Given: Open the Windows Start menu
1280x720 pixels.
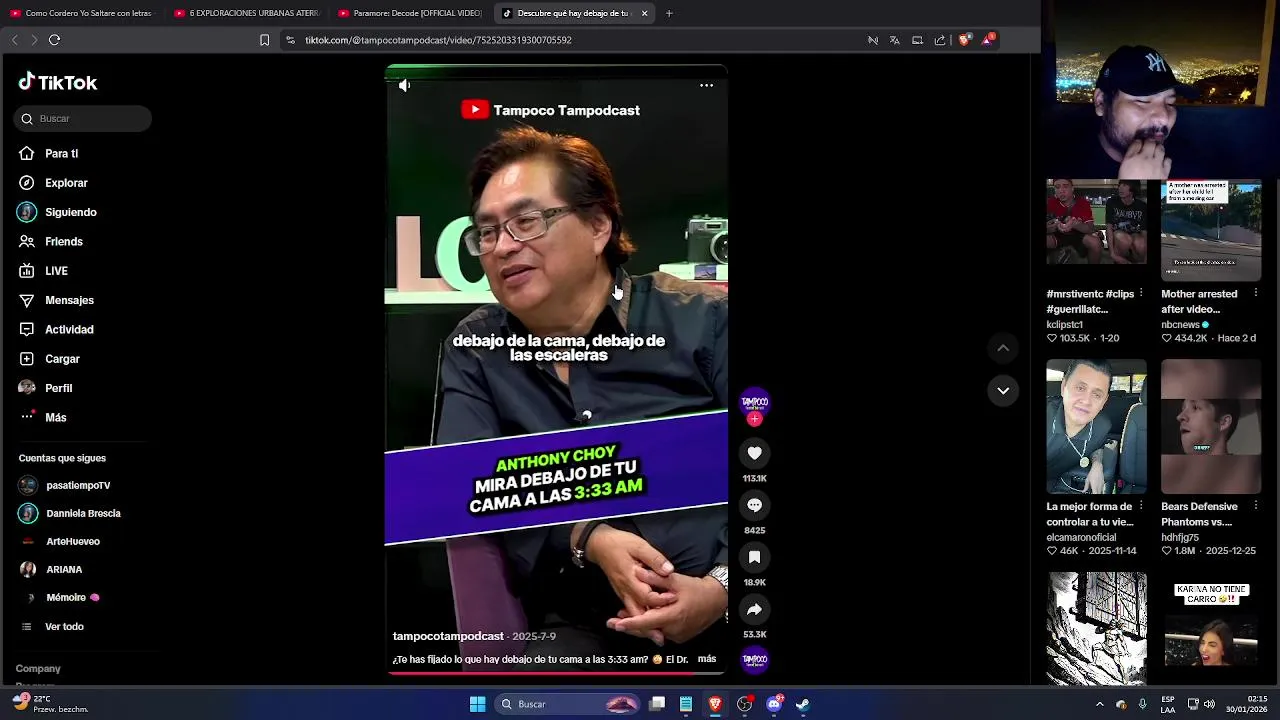Looking at the screenshot, I should click(477, 704).
